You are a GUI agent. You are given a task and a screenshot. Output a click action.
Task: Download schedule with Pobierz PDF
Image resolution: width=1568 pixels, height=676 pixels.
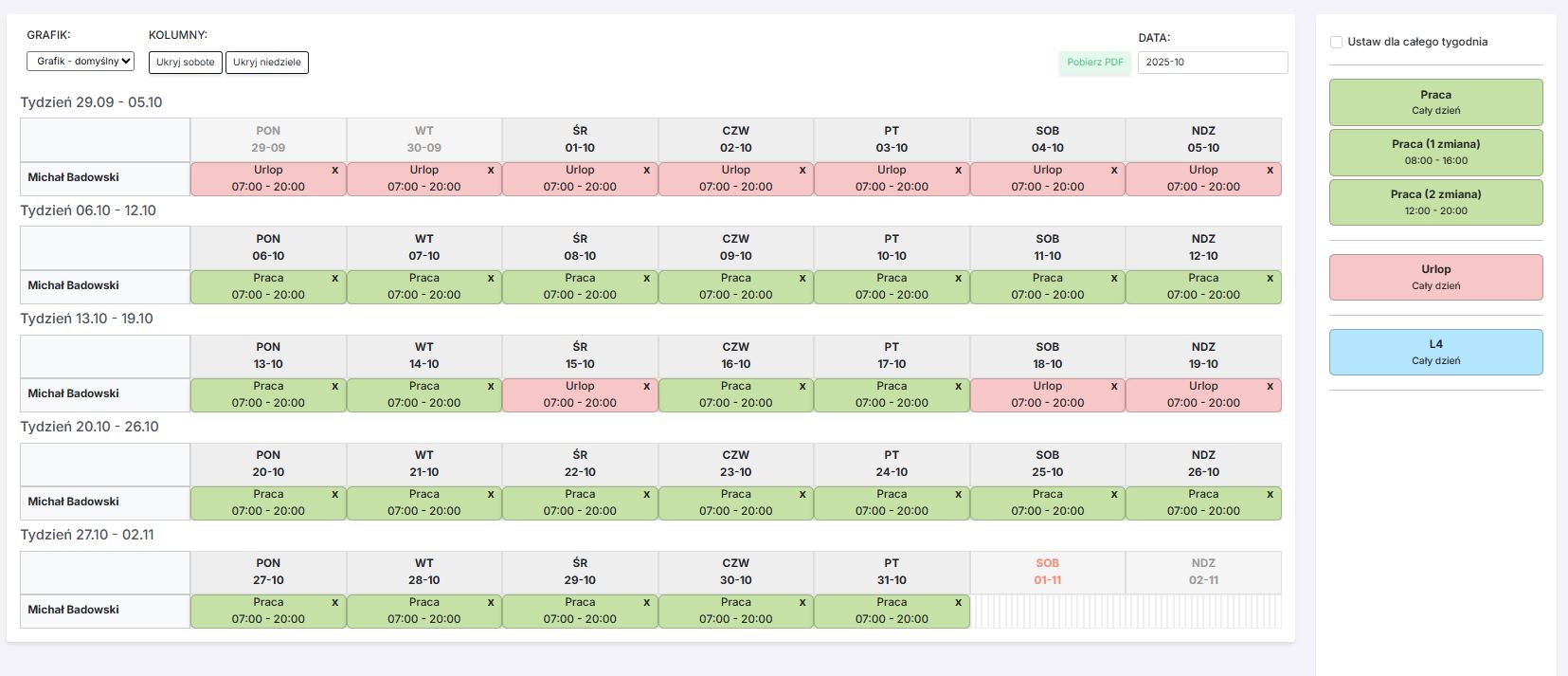1094,63
